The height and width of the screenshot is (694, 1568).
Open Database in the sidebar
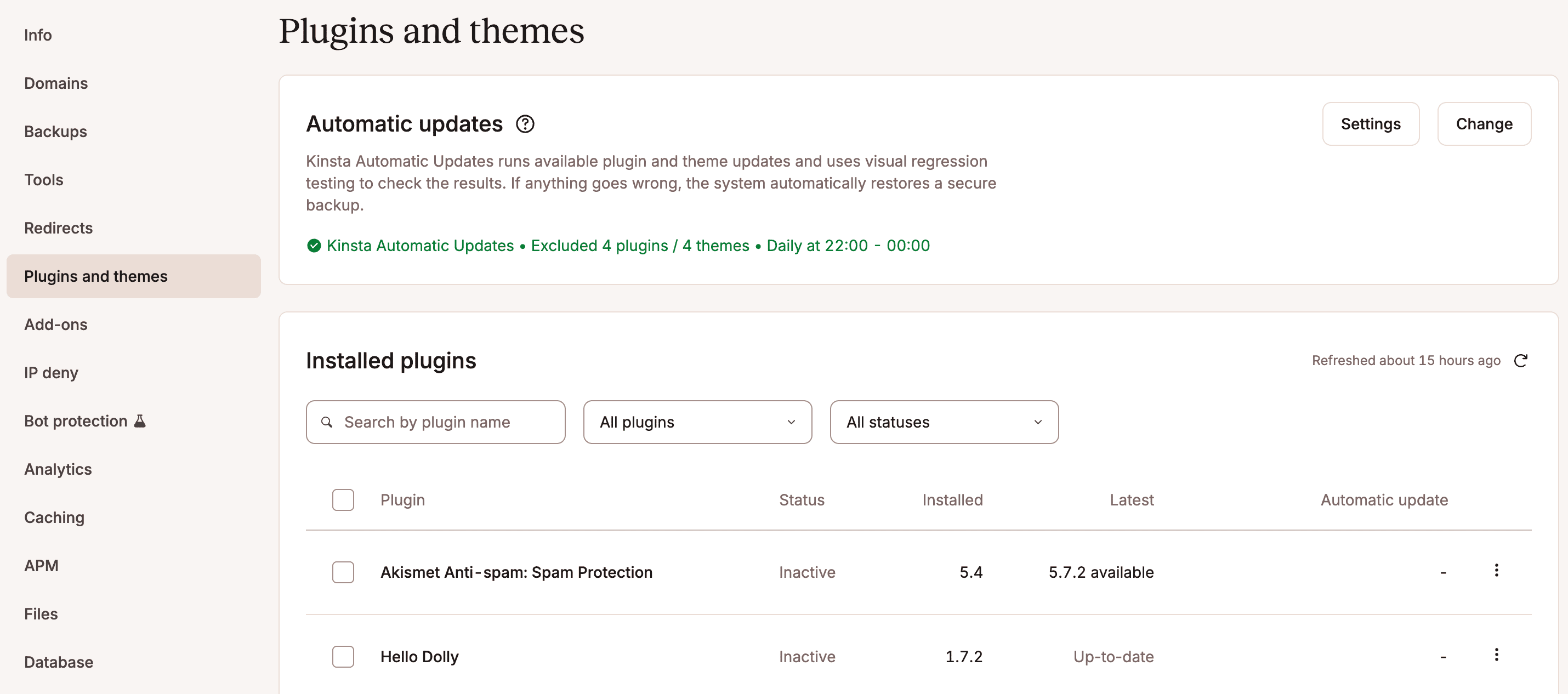tap(59, 662)
